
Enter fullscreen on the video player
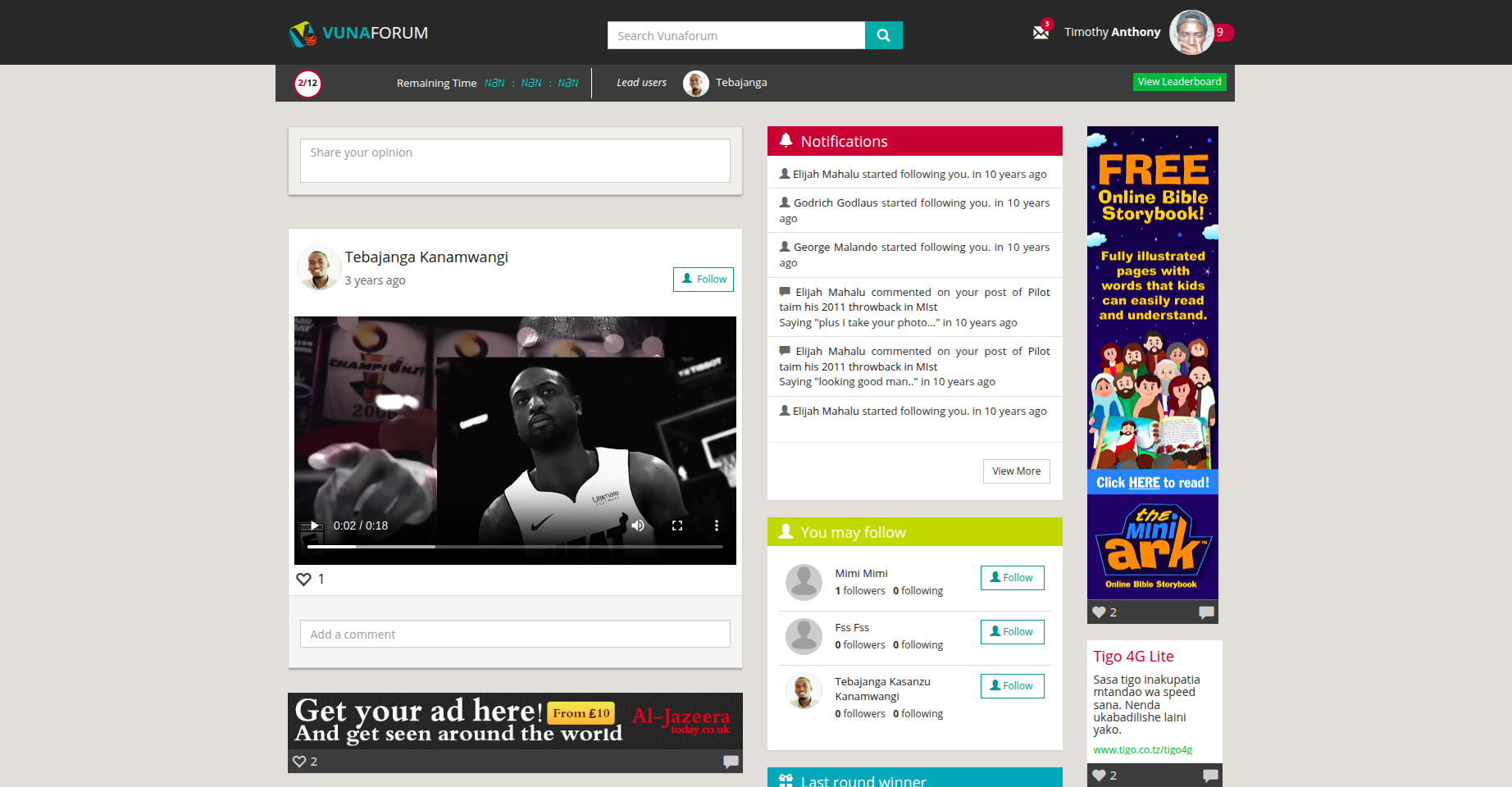(x=677, y=525)
